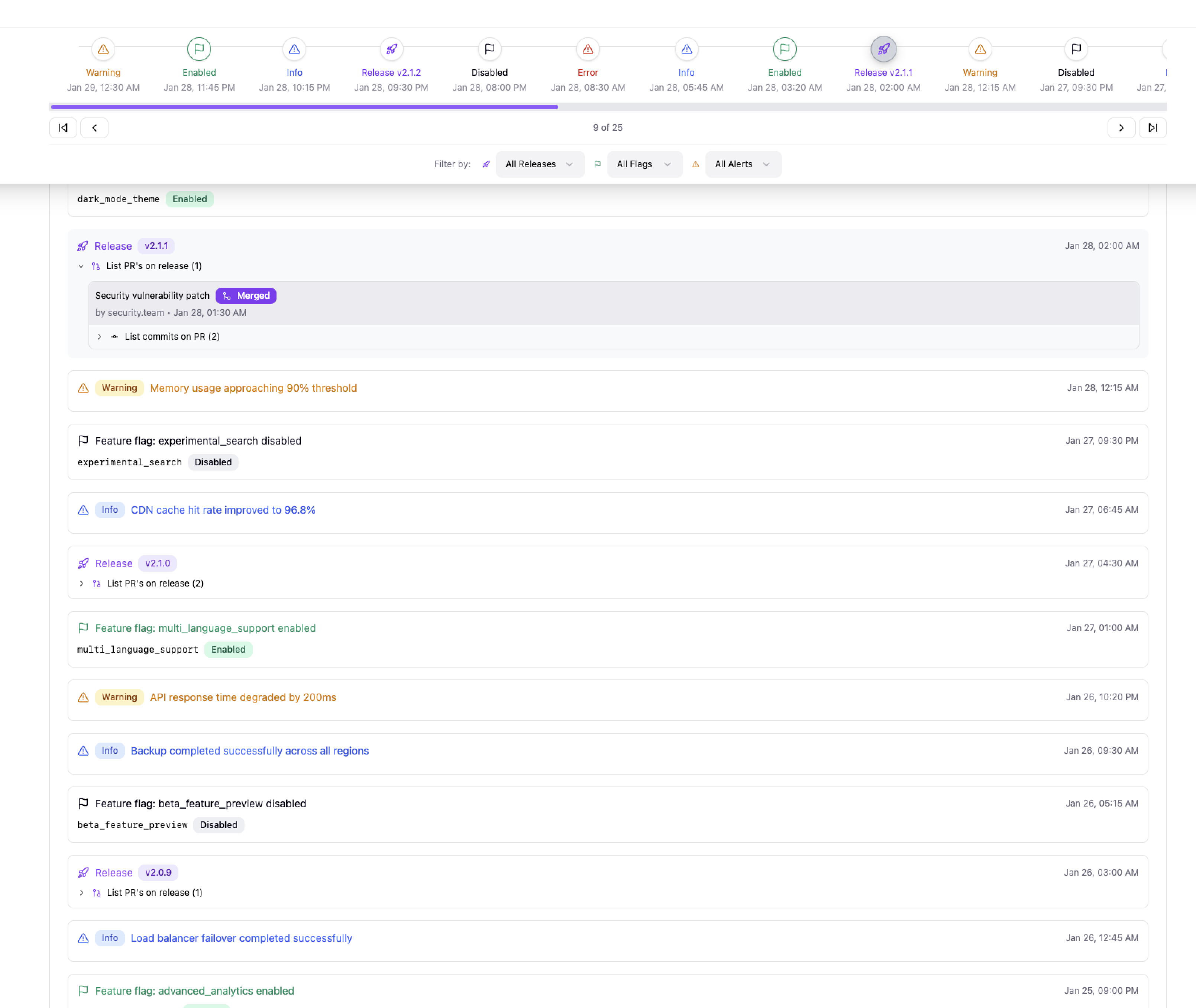
Task: Click the Warning marker at Jan 28, 12:15 AM
Action: click(980, 49)
